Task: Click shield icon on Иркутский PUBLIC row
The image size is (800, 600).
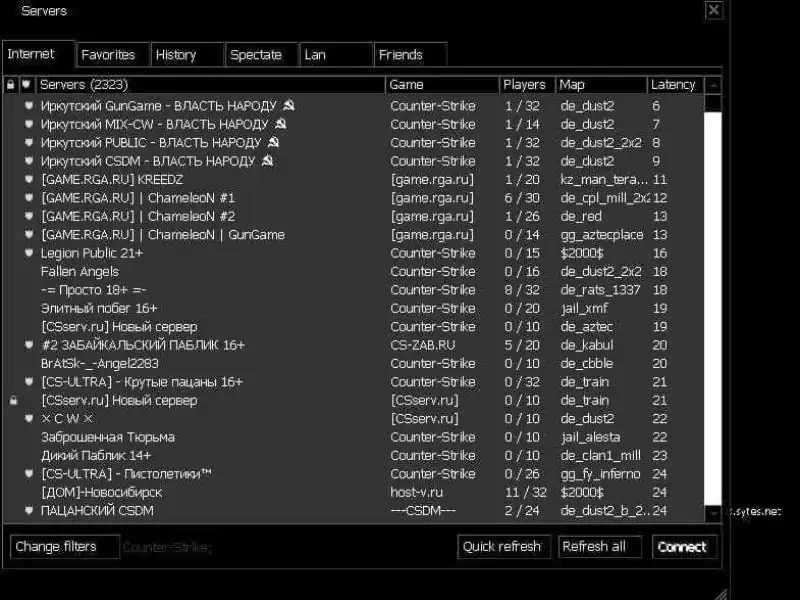Action: [29, 142]
